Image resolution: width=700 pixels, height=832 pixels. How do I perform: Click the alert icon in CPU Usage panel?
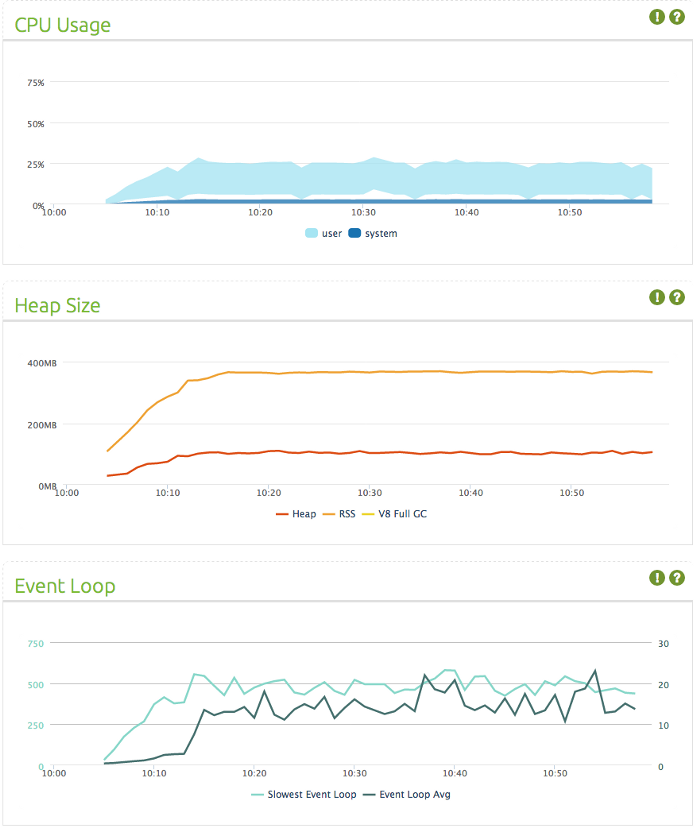657,17
